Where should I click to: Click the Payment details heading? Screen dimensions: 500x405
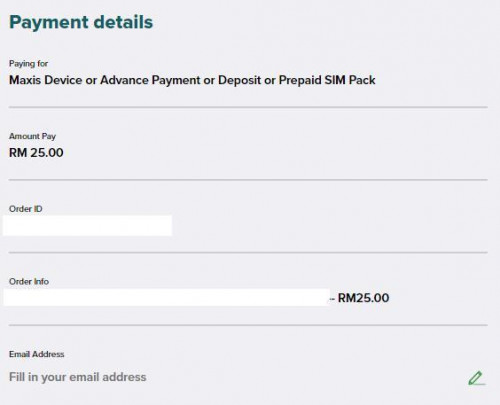81,22
